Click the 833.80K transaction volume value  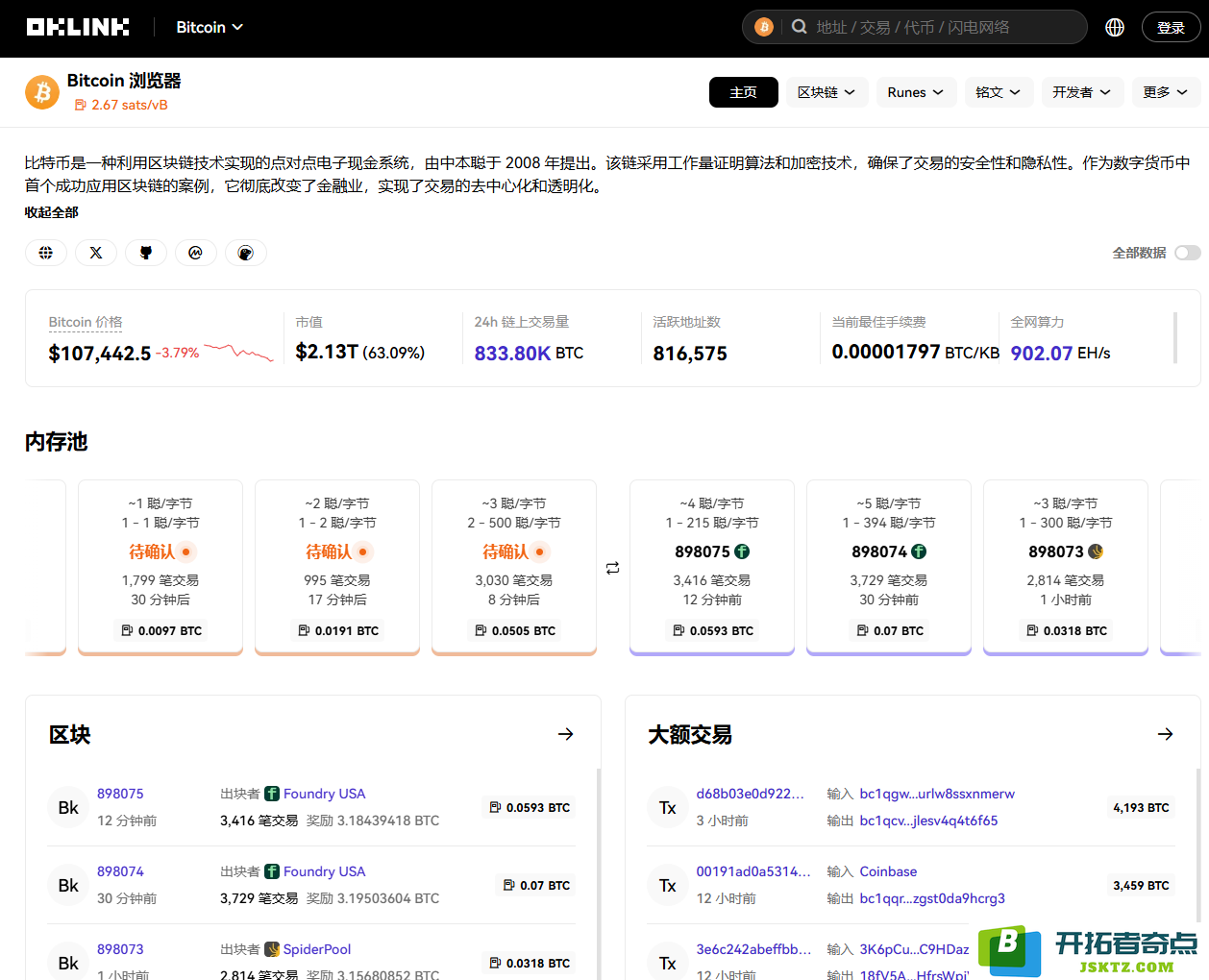(512, 353)
